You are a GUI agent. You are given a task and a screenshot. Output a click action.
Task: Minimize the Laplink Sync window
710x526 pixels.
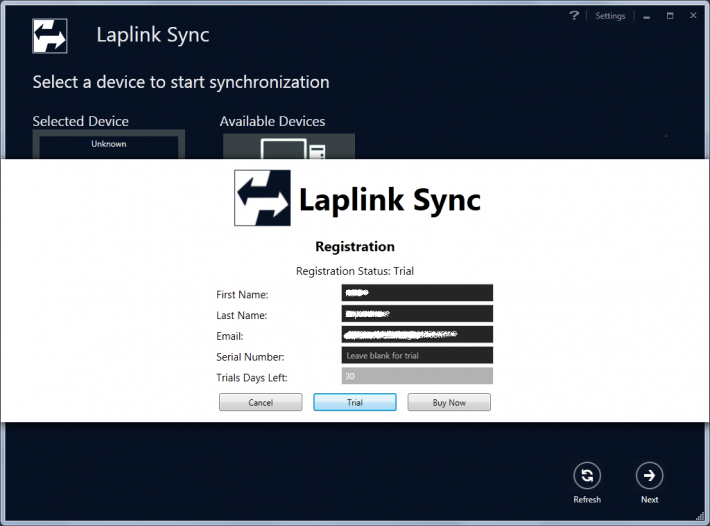(647, 16)
